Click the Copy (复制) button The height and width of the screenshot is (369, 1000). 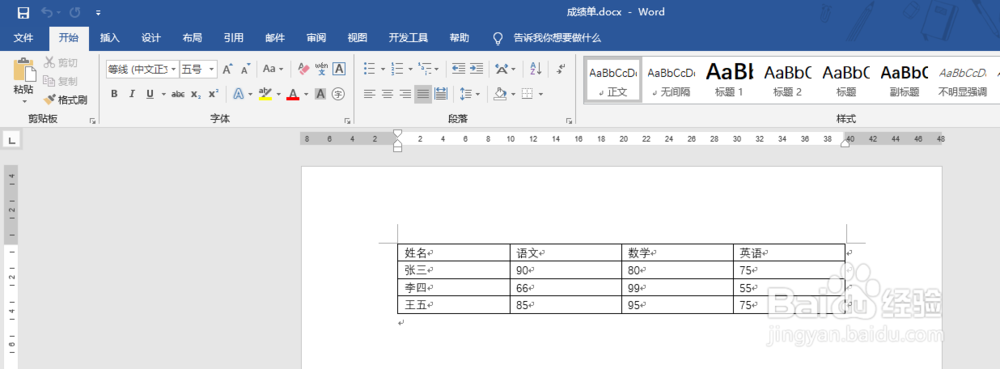pos(61,81)
